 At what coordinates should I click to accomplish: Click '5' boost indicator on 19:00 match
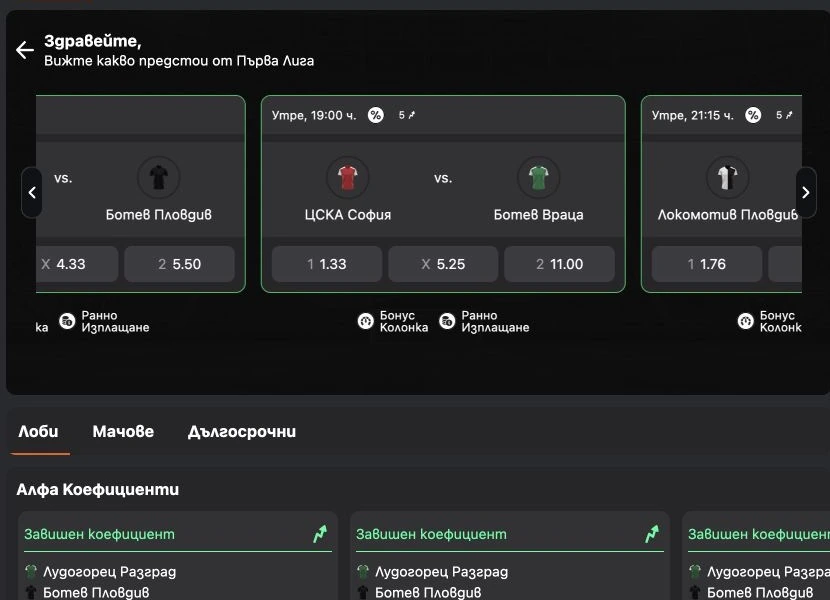tap(407, 115)
